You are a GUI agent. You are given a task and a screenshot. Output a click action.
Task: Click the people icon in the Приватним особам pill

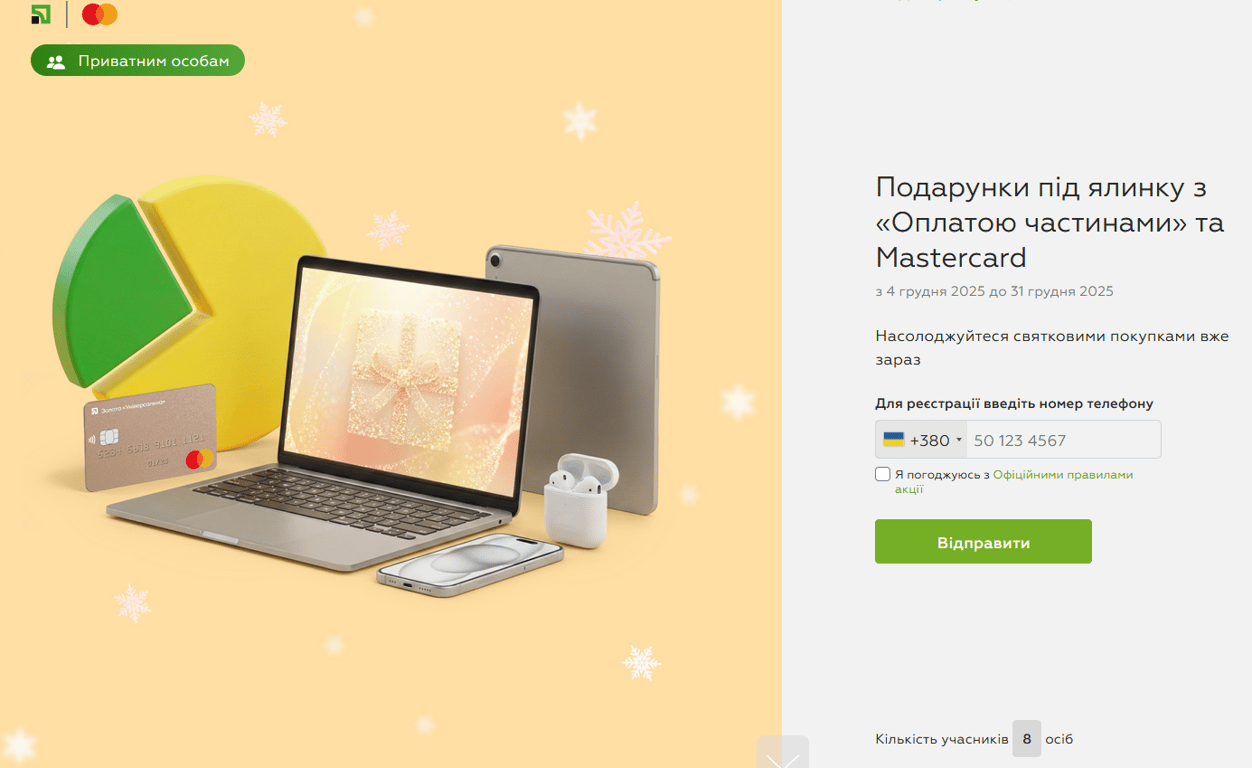[x=56, y=61]
